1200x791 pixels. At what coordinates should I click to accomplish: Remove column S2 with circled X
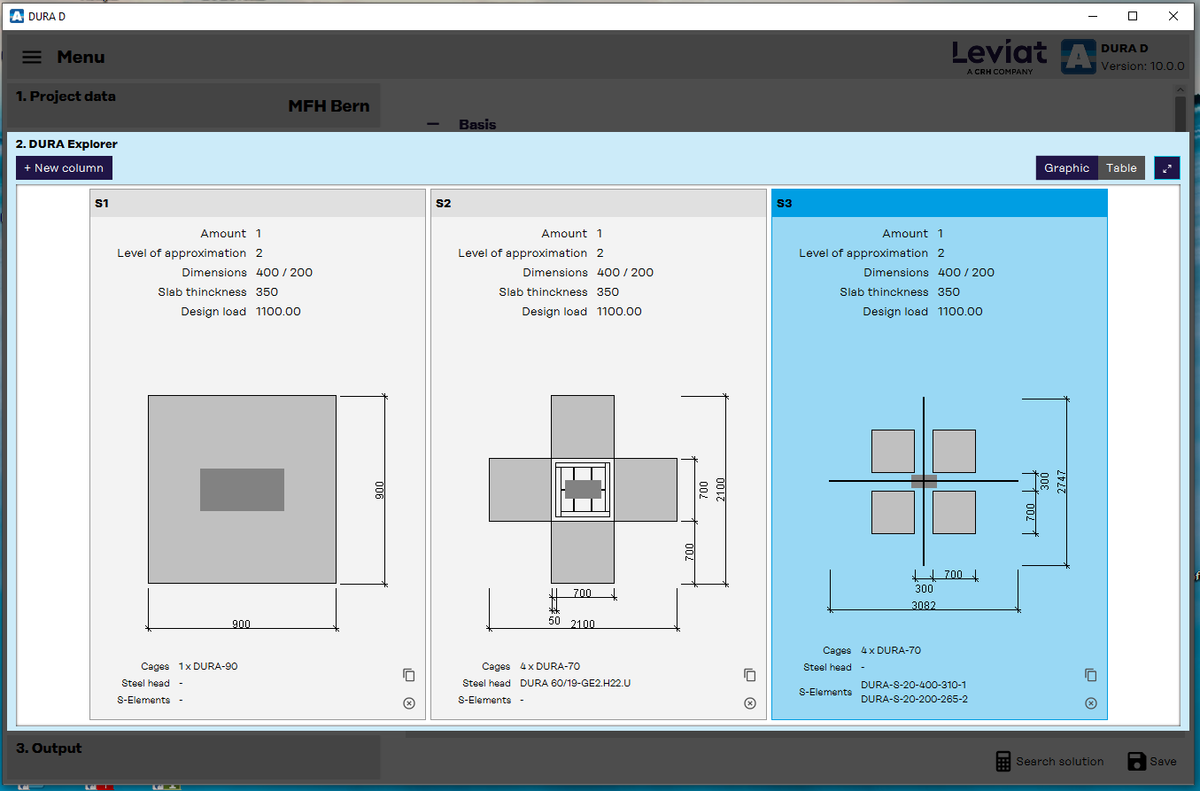point(750,703)
